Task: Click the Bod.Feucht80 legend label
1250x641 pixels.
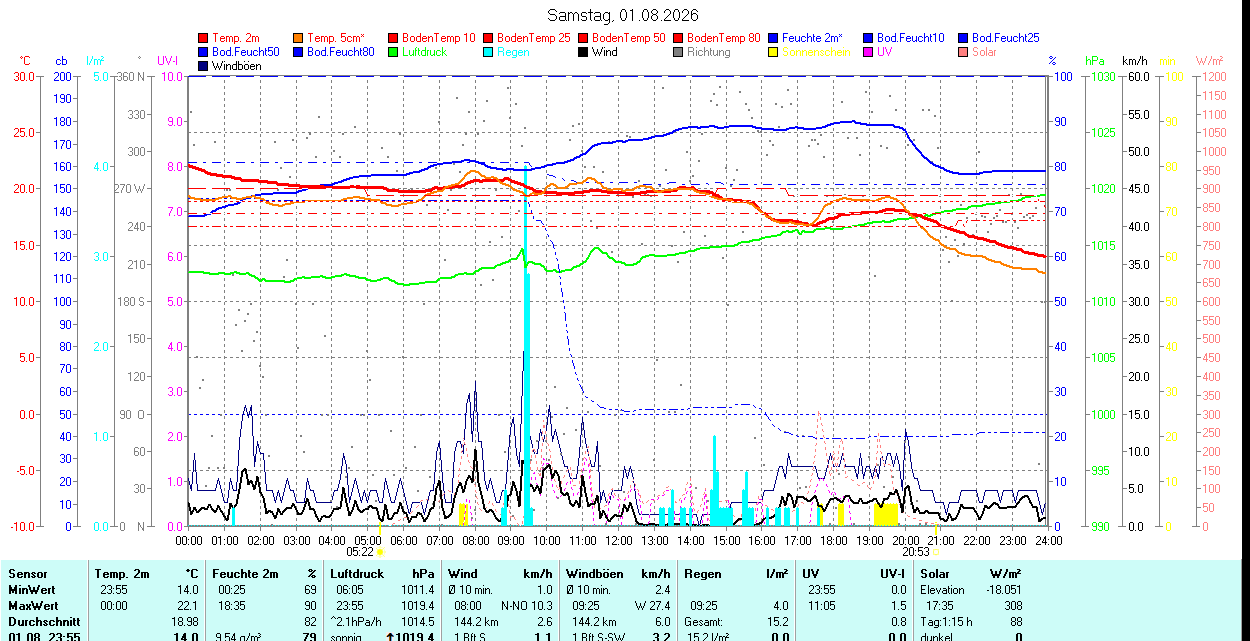Action: pyautogui.click(x=340, y=51)
